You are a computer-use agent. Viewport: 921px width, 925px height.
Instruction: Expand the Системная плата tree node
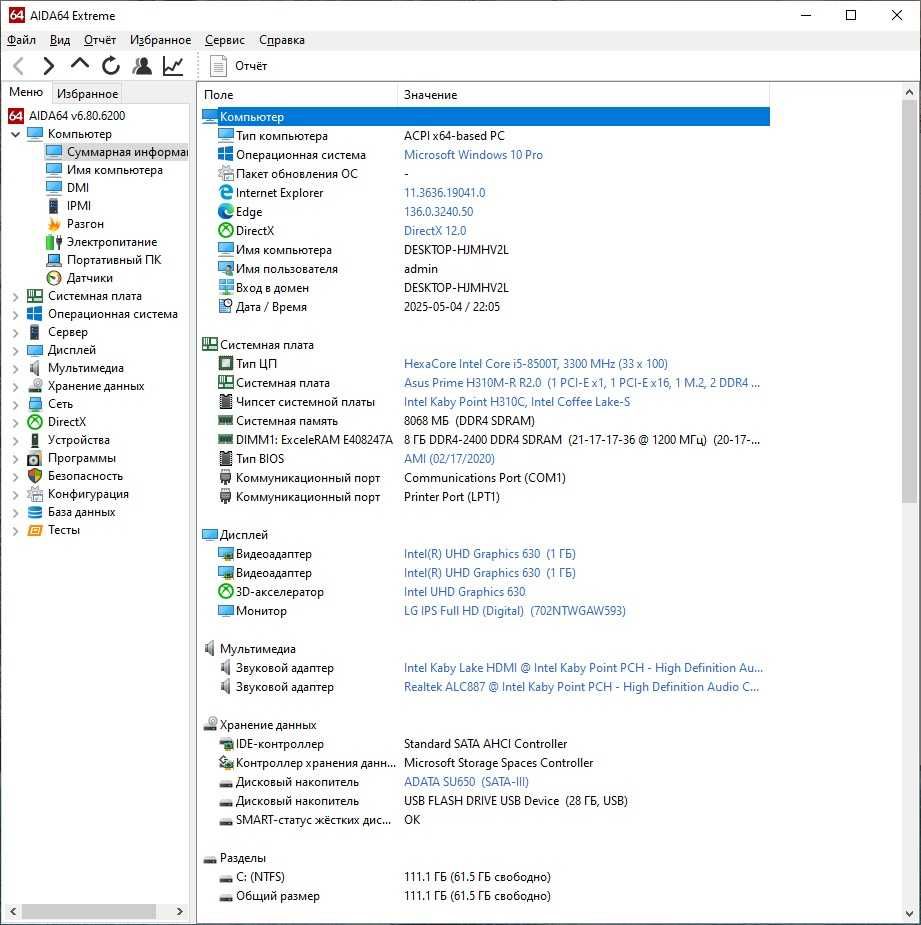tap(16, 297)
